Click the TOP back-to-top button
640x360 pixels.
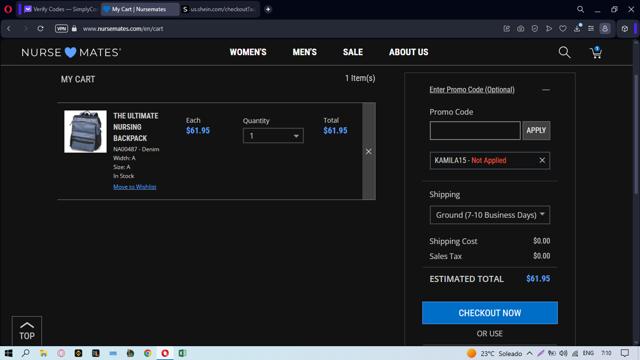[x=27, y=331]
